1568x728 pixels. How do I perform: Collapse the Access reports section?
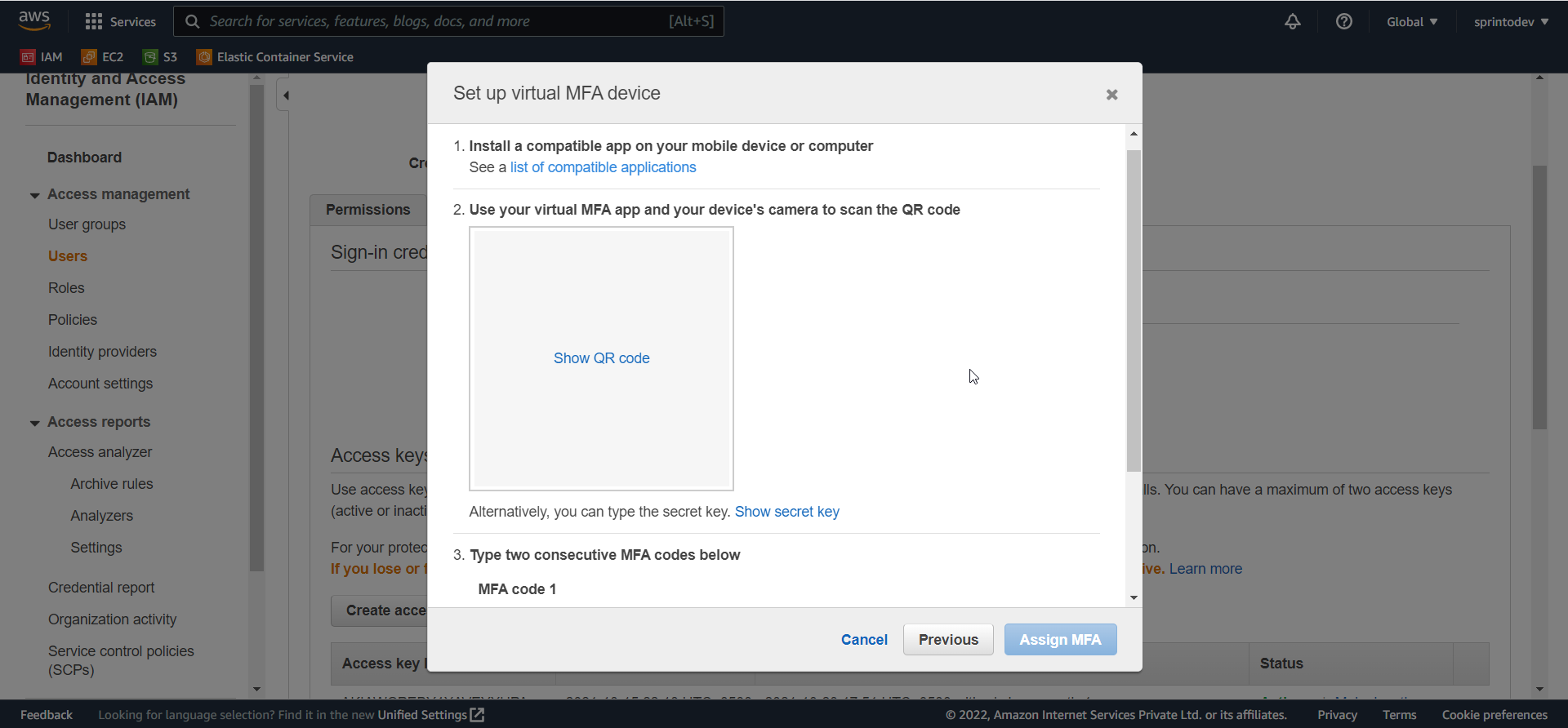(x=34, y=423)
